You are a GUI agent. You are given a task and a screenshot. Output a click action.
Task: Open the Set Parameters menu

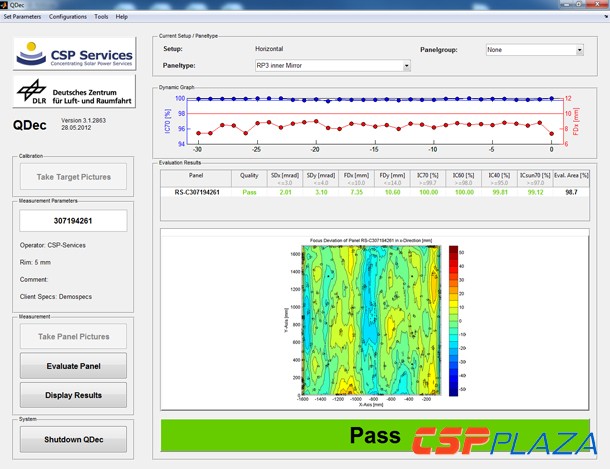[22, 17]
